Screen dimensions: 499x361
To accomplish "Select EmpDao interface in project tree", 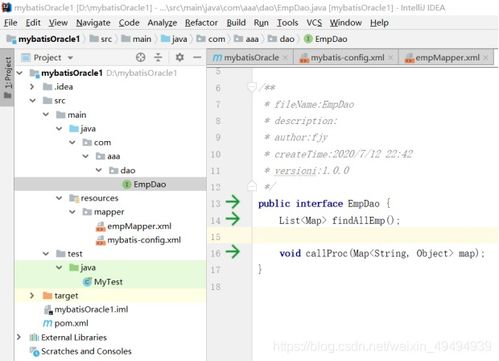I will click(x=110, y=184).
